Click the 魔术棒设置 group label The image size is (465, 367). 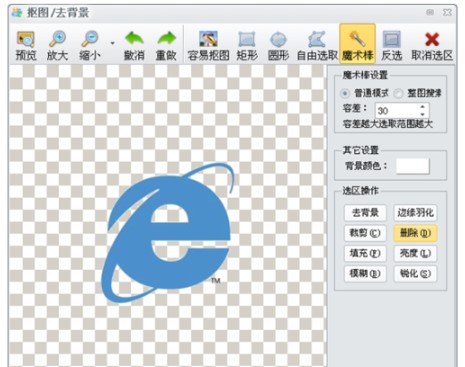(365, 75)
